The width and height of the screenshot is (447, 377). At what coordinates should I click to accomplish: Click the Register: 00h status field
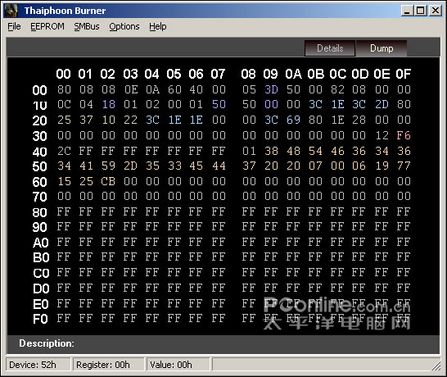(109, 365)
